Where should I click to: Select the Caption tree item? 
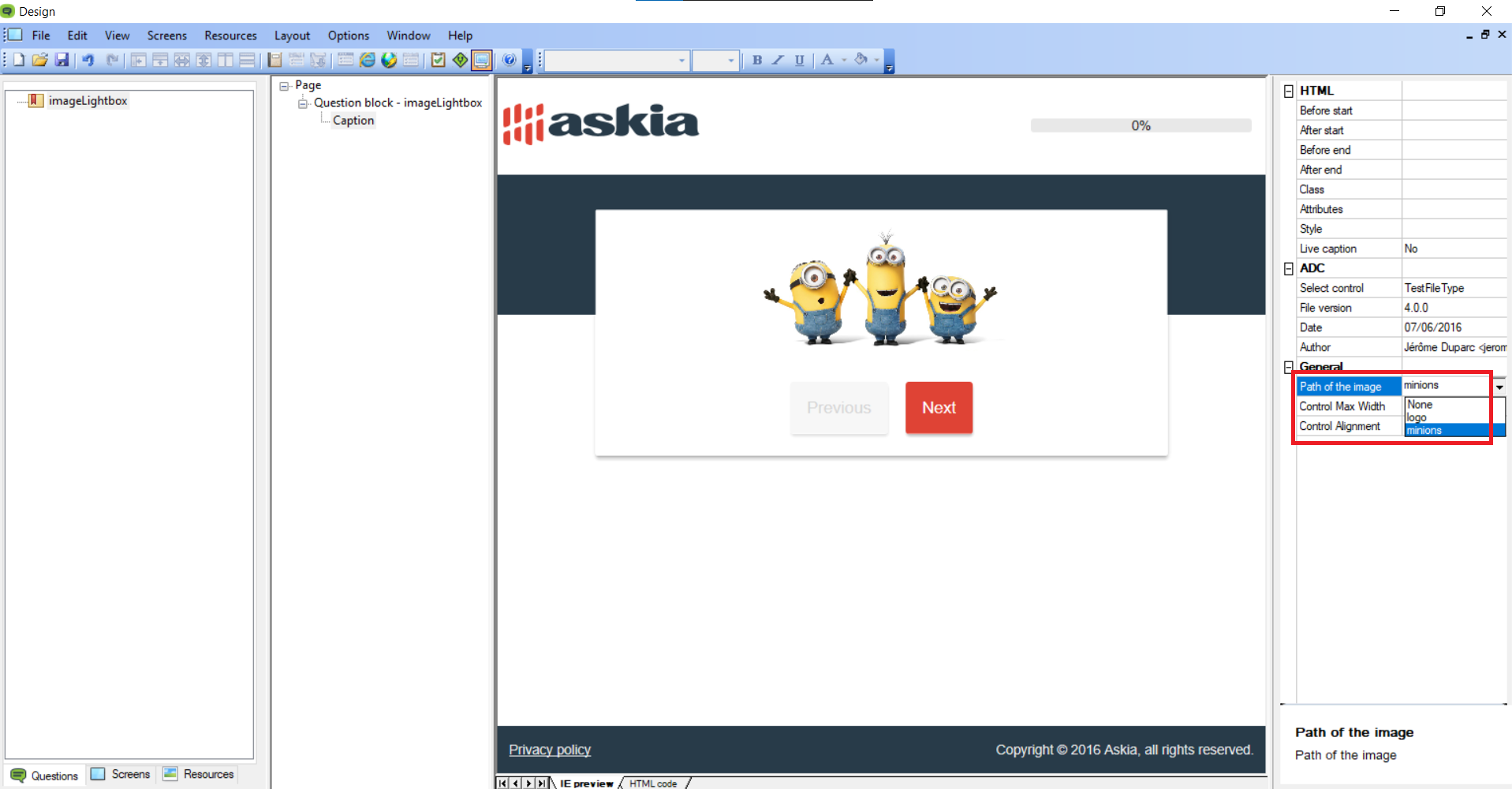click(353, 120)
